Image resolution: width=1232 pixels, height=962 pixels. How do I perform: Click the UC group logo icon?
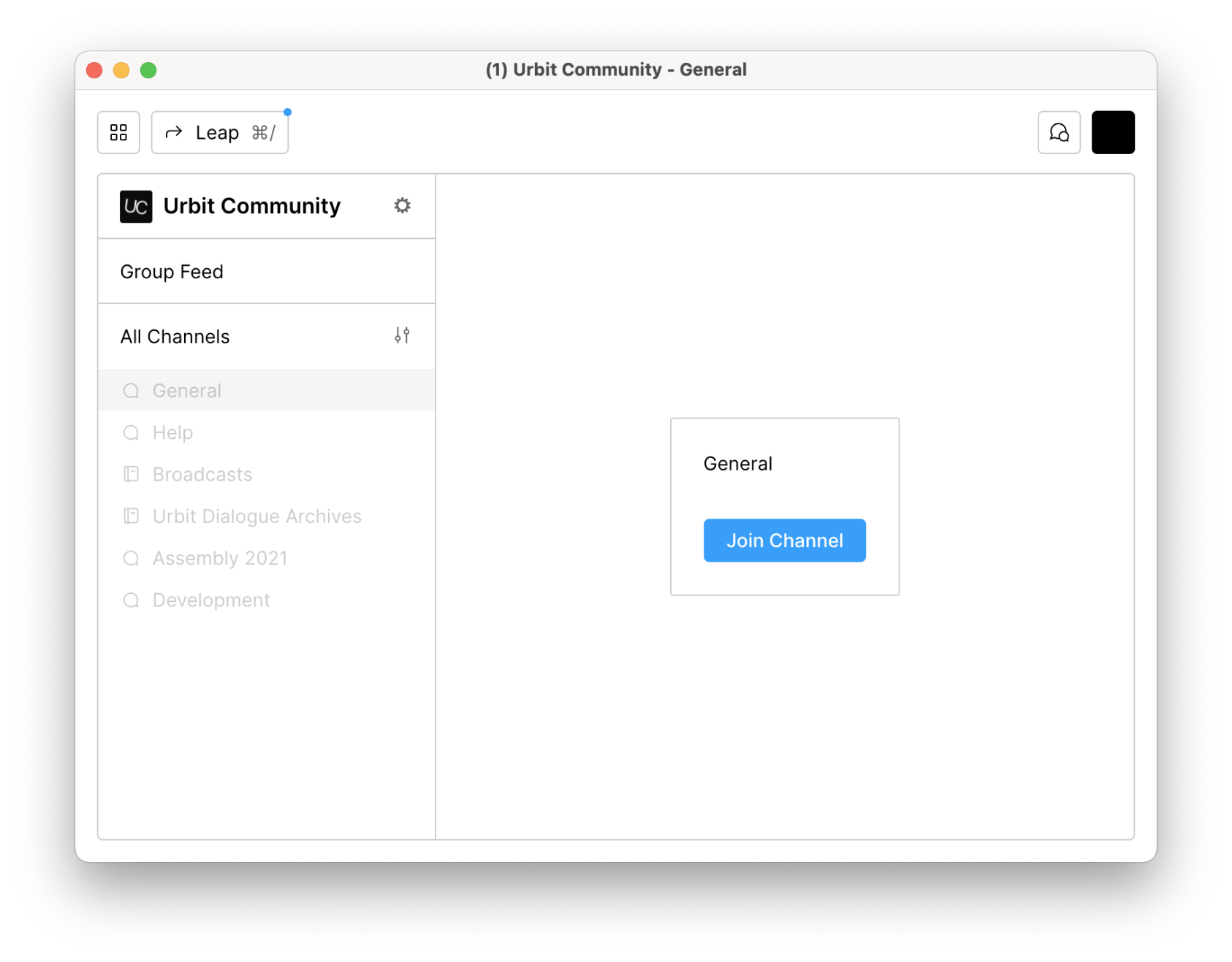[x=136, y=206]
